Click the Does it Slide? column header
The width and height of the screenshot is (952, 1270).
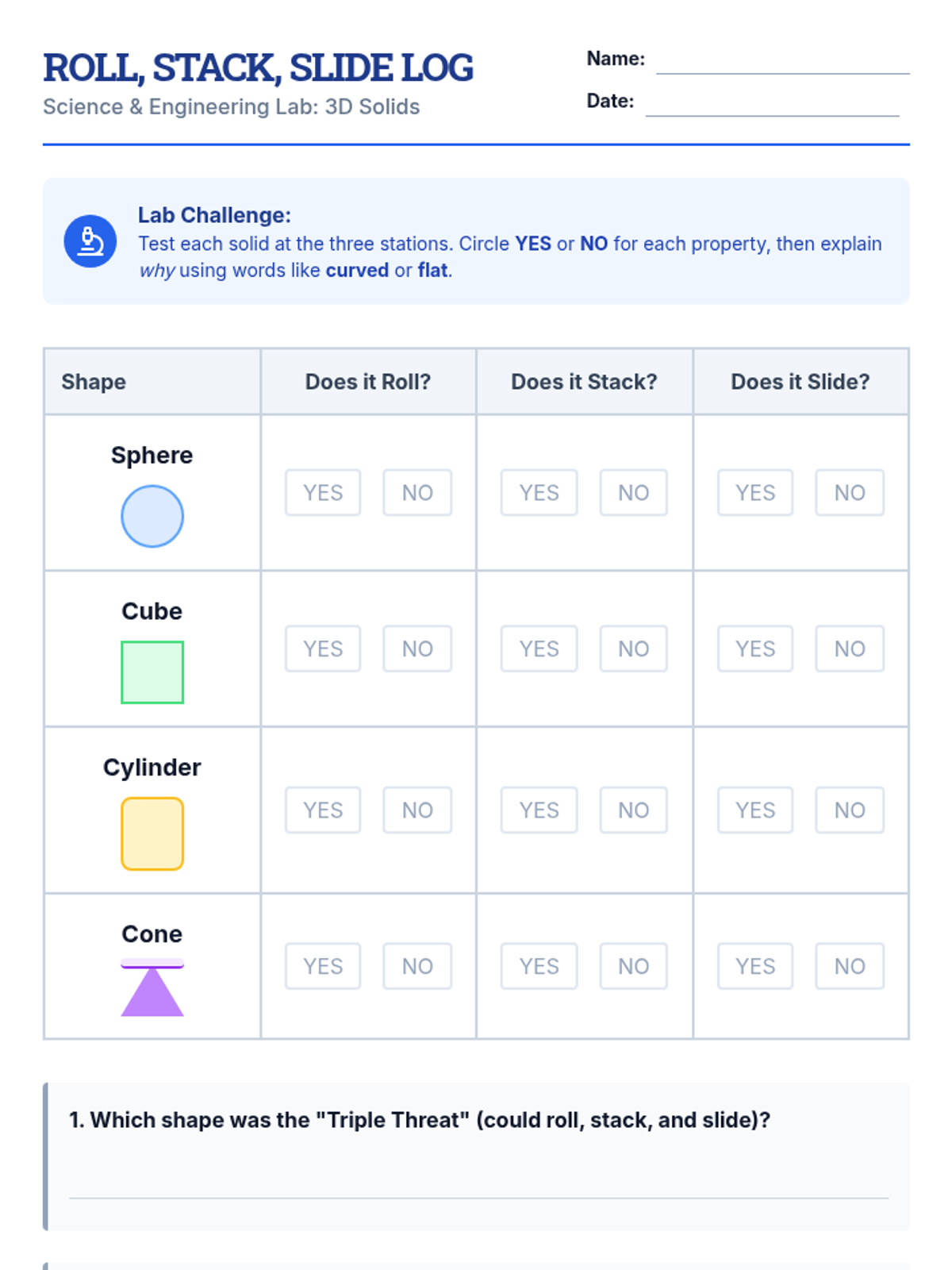(800, 382)
